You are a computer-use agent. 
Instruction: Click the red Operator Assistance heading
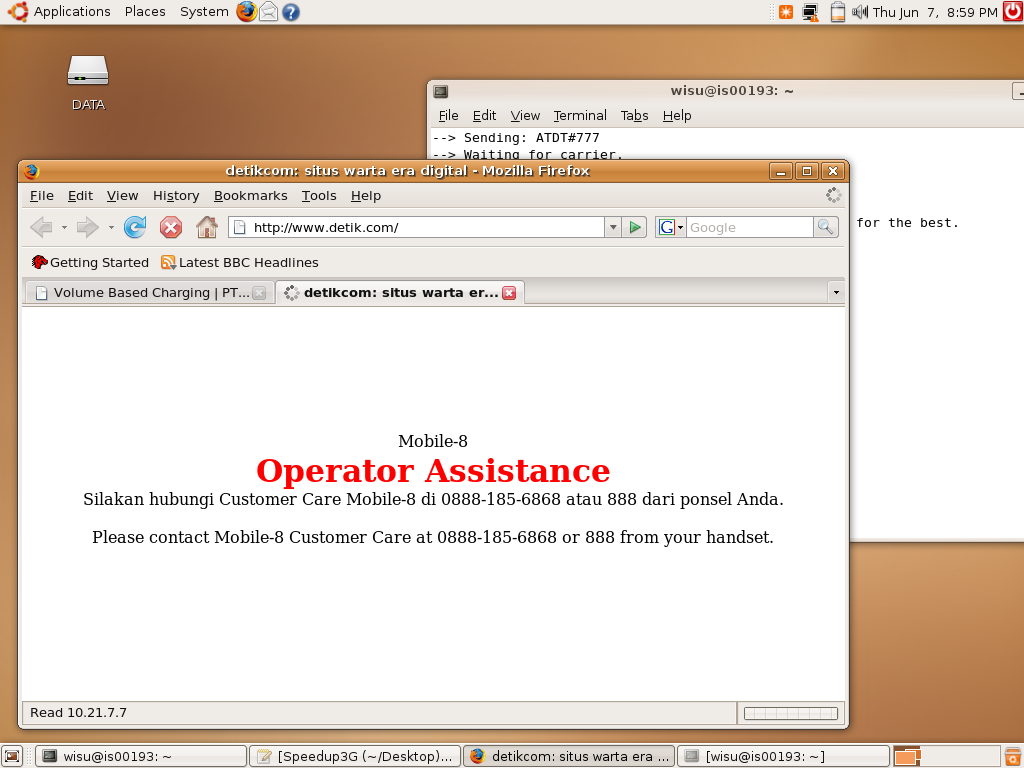433,471
